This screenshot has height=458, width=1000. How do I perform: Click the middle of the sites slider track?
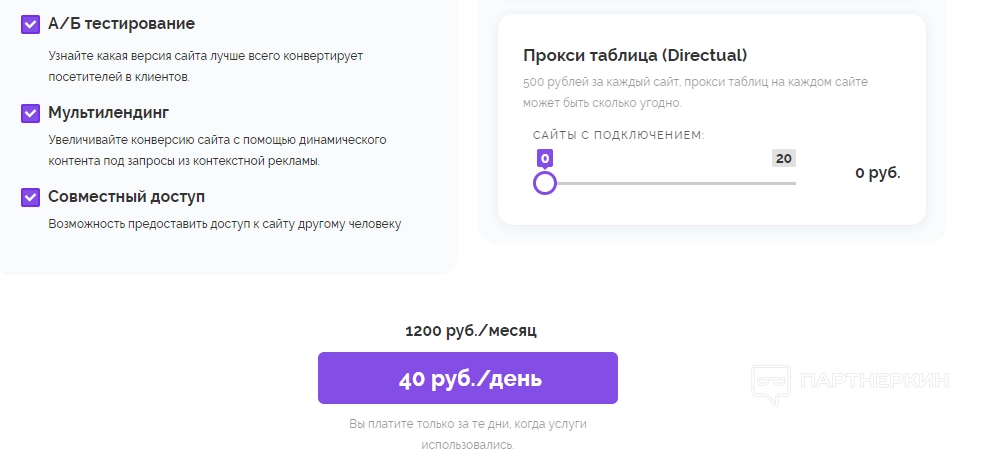(670, 183)
